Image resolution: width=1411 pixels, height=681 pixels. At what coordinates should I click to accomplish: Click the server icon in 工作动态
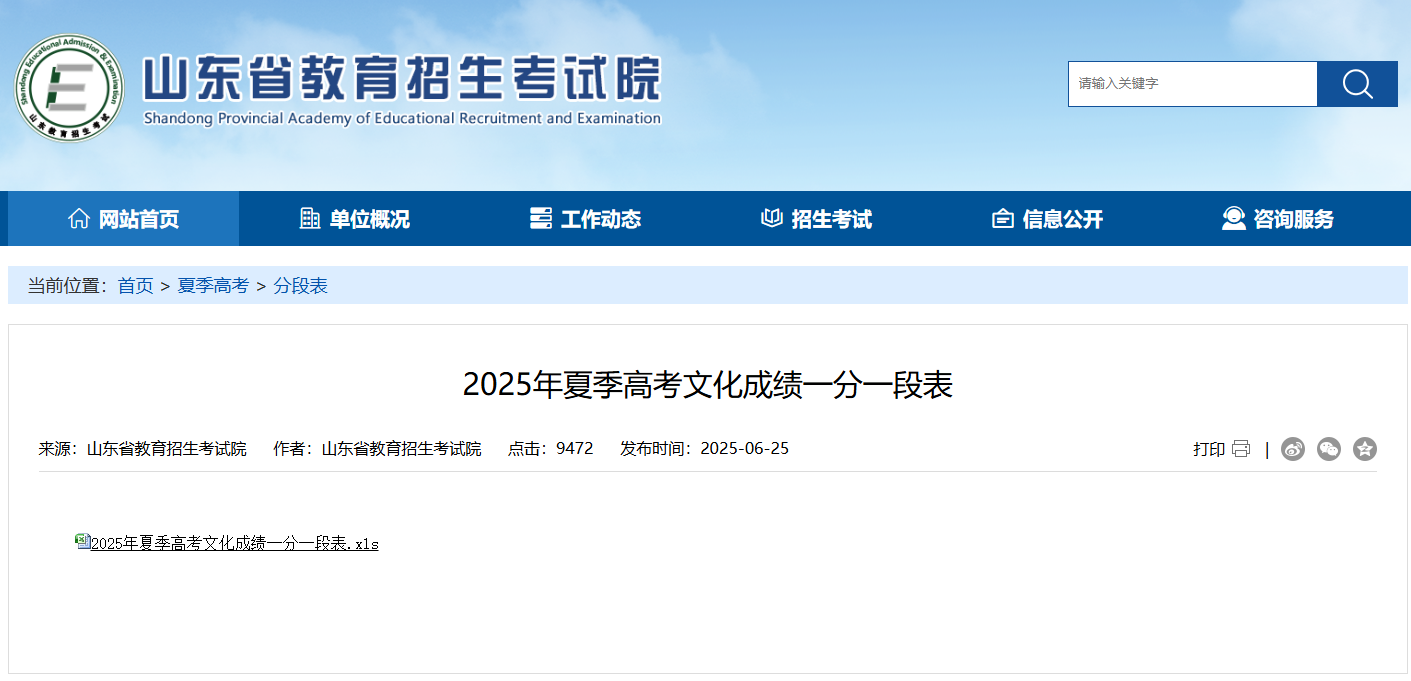pyautogui.click(x=541, y=218)
